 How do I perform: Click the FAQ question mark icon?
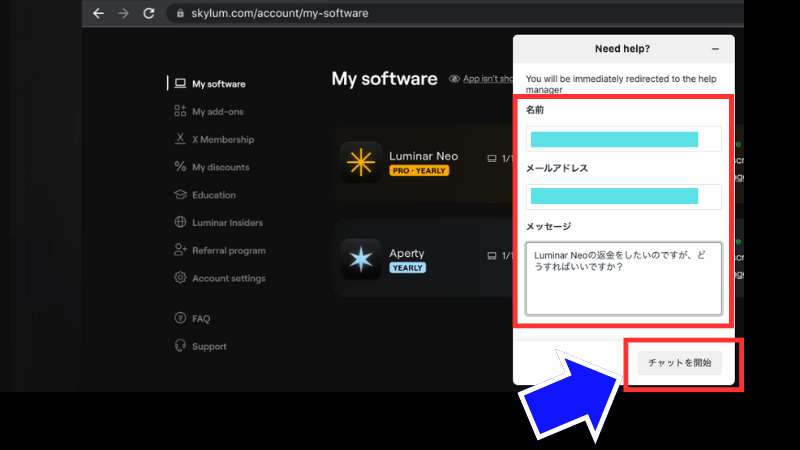[180, 318]
